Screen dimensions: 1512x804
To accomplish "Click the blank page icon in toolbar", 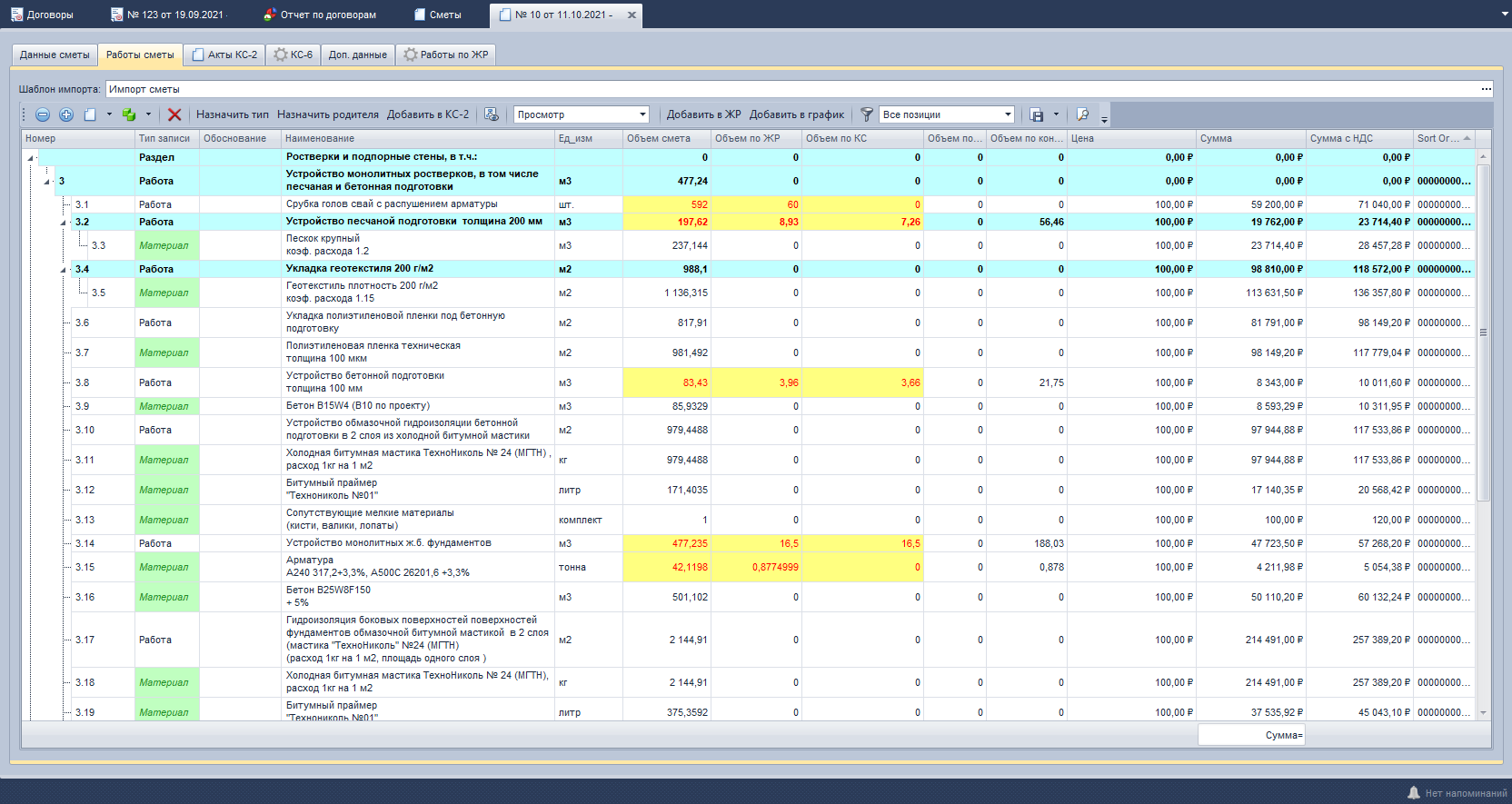I will coord(90,114).
